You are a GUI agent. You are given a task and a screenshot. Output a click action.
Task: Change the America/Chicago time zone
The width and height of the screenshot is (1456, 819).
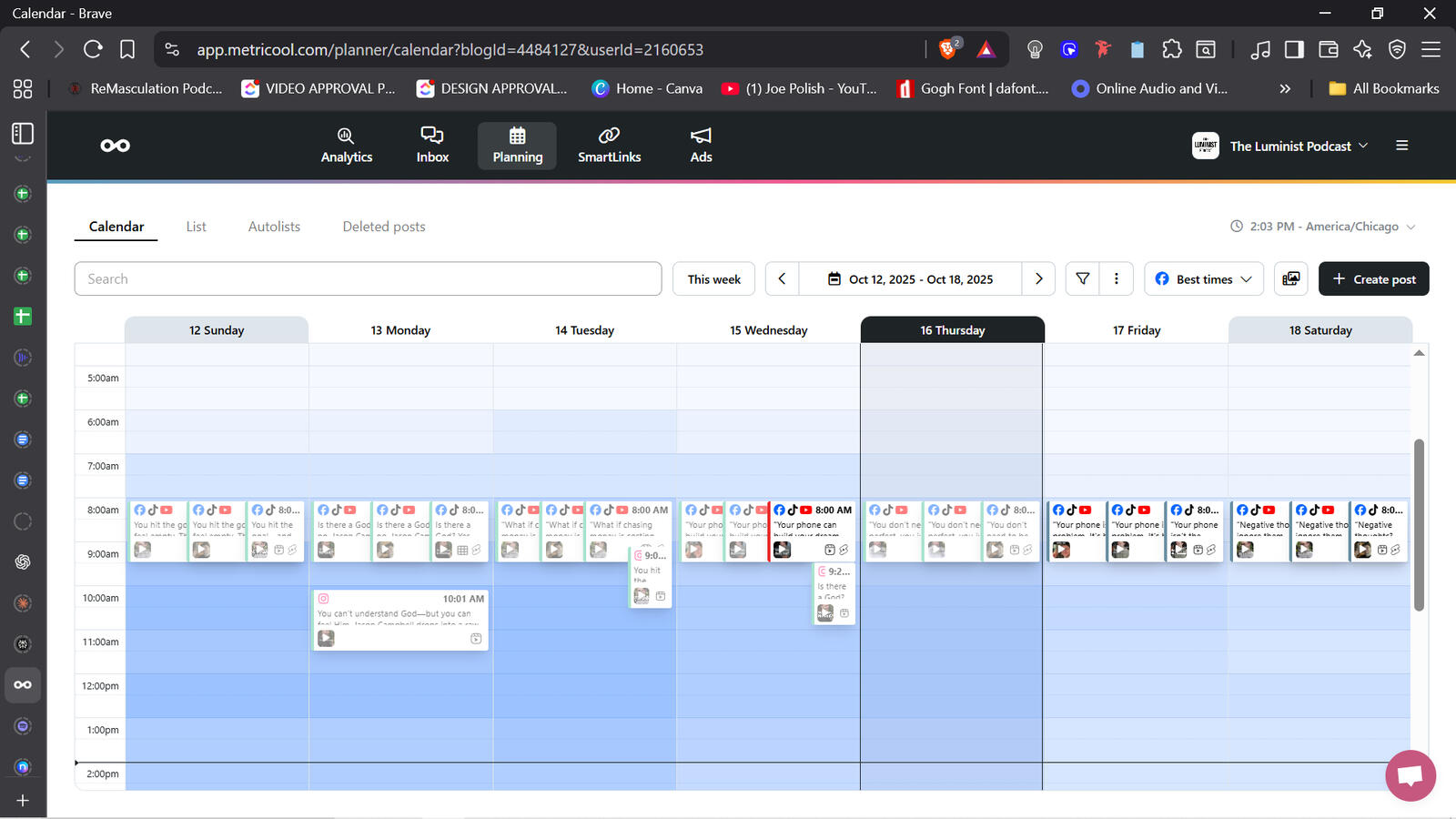click(x=1323, y=227)
